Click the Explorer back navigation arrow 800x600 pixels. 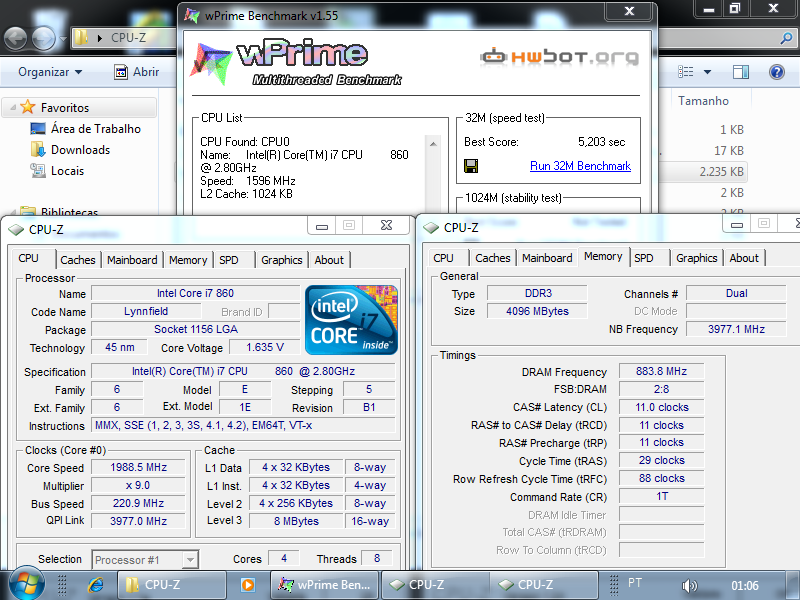15,38
